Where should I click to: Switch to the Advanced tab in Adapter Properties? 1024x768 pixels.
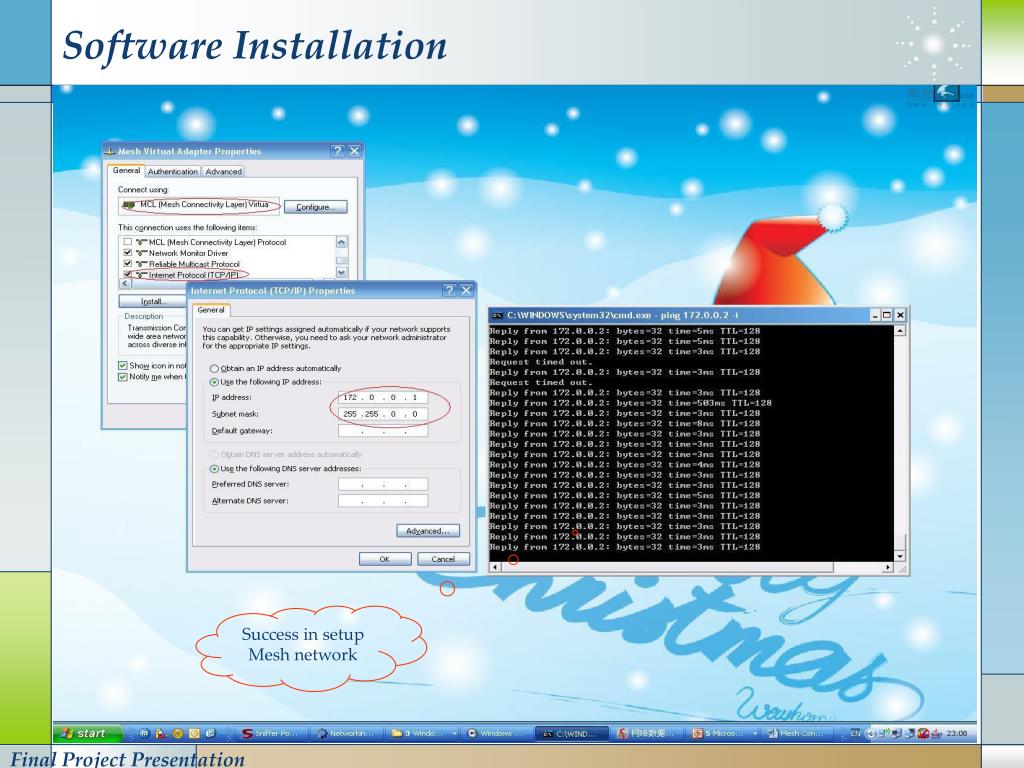[x=223, y=171]
